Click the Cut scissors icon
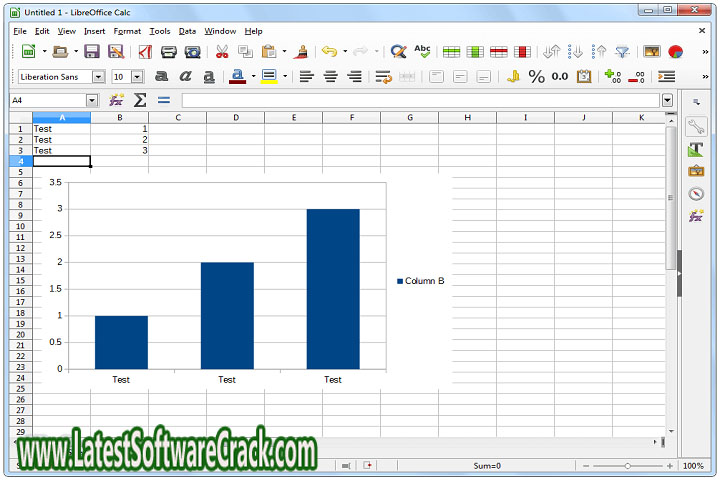Screen dimensions: 720x480 [x=222, y=51]
